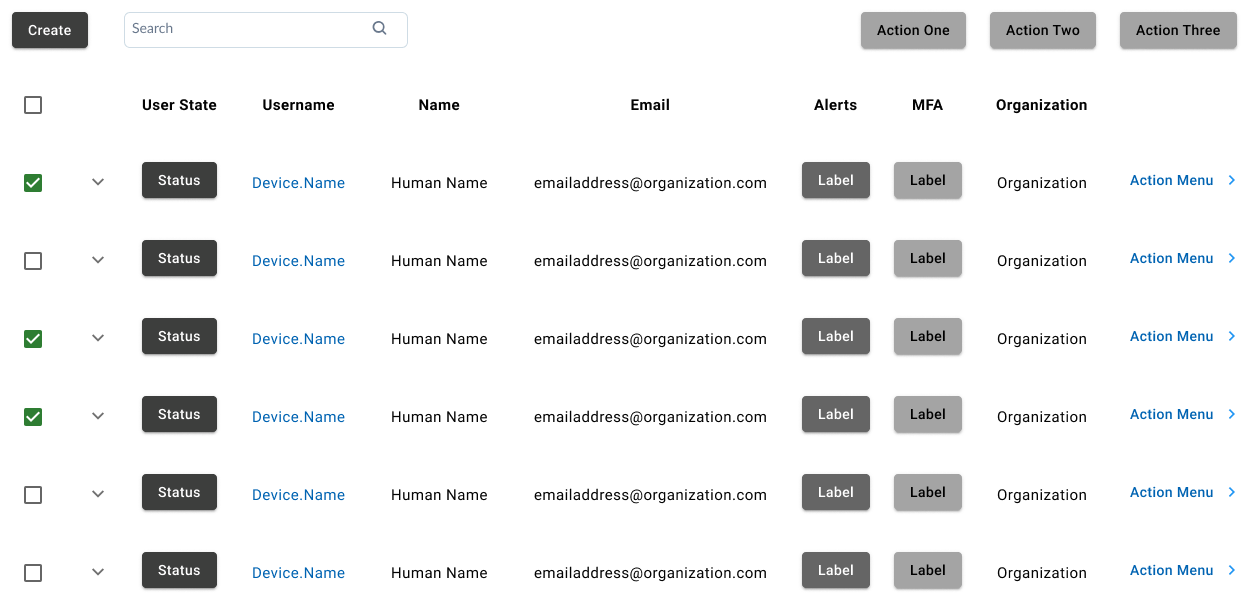Toggle the select-all checkbox in the table header
The image size is (1258, 606).
33,105
